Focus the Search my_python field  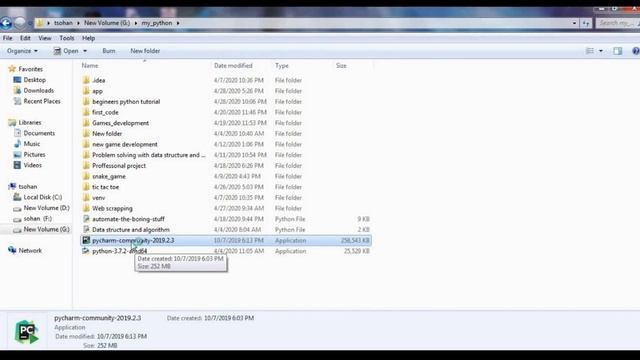(617, 23)
